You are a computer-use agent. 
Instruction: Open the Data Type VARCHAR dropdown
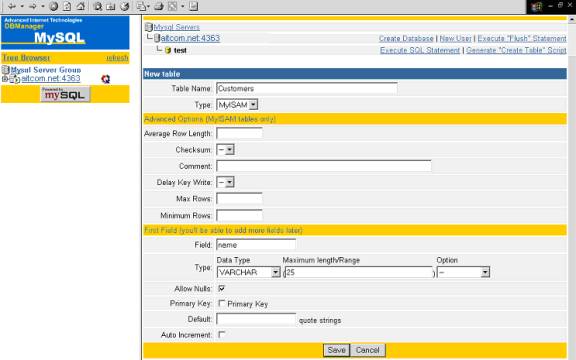coord(248,272)
